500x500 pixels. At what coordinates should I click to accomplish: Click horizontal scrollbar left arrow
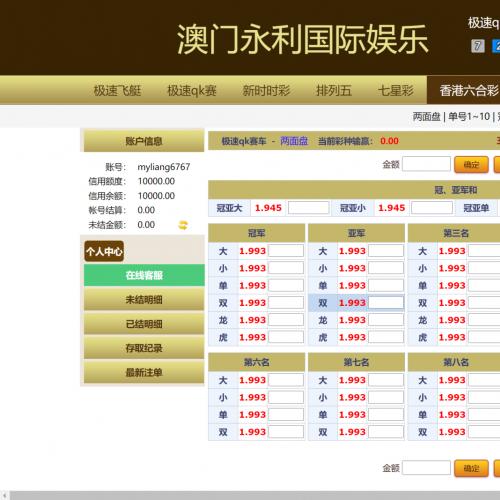[5, 495]
